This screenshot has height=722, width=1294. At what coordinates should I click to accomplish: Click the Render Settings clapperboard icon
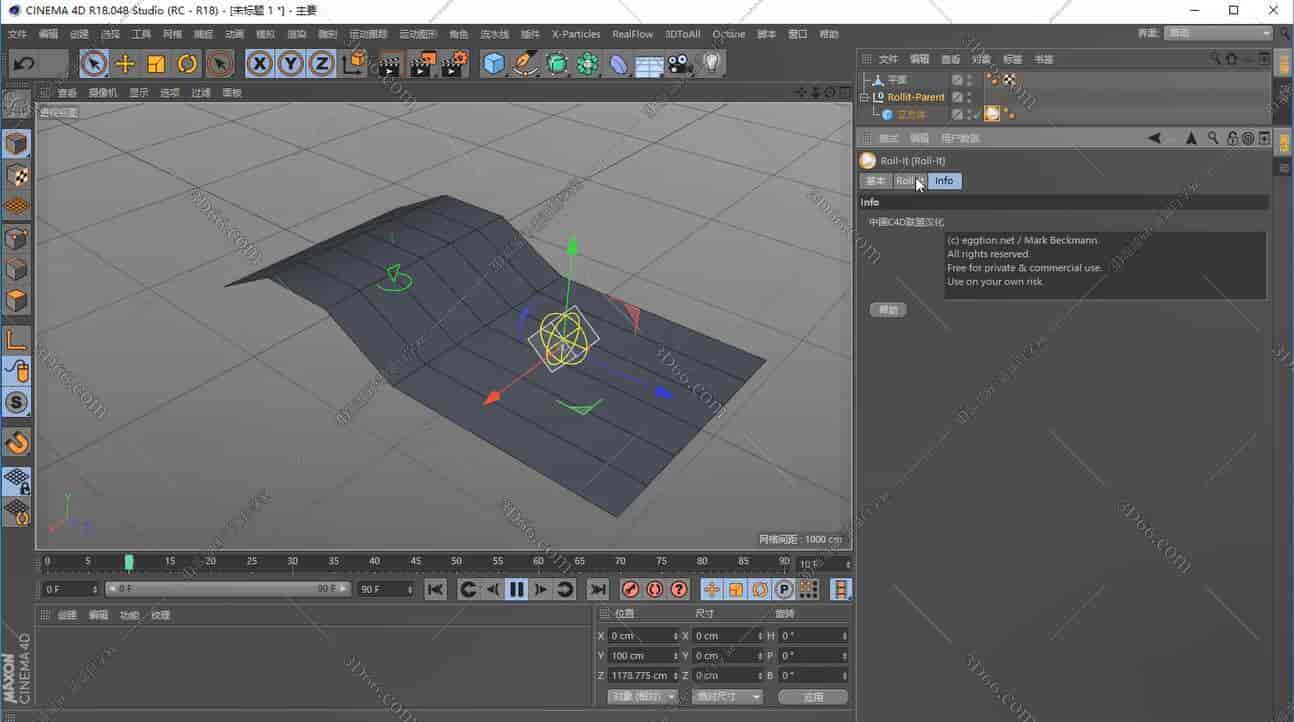coord(453,64)
